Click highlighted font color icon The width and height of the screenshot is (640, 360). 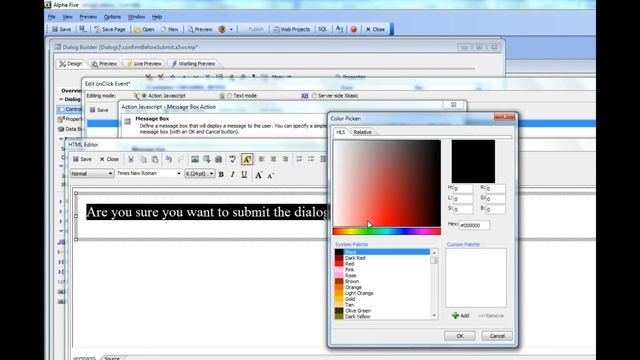[247, 159]
